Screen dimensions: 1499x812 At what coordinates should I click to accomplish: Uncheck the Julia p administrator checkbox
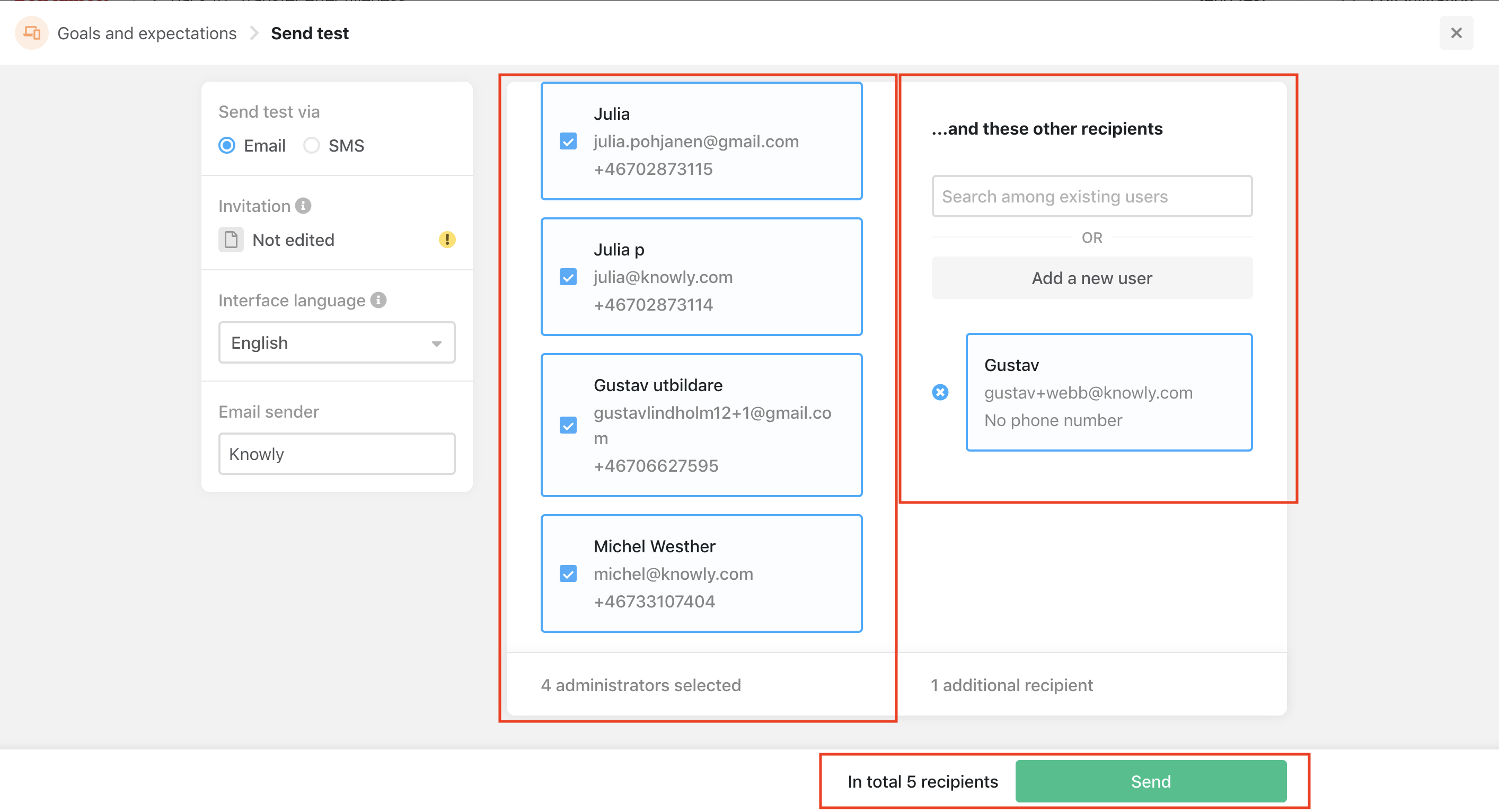coord(568,277)
